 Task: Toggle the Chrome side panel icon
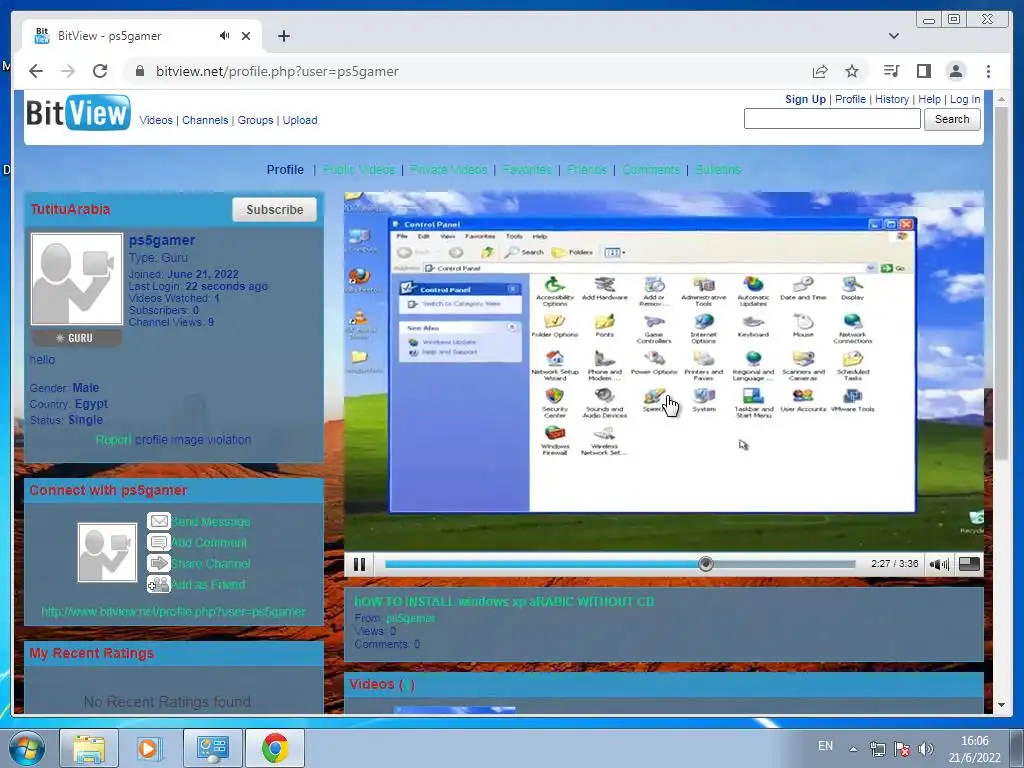click(x=923, y=71)
